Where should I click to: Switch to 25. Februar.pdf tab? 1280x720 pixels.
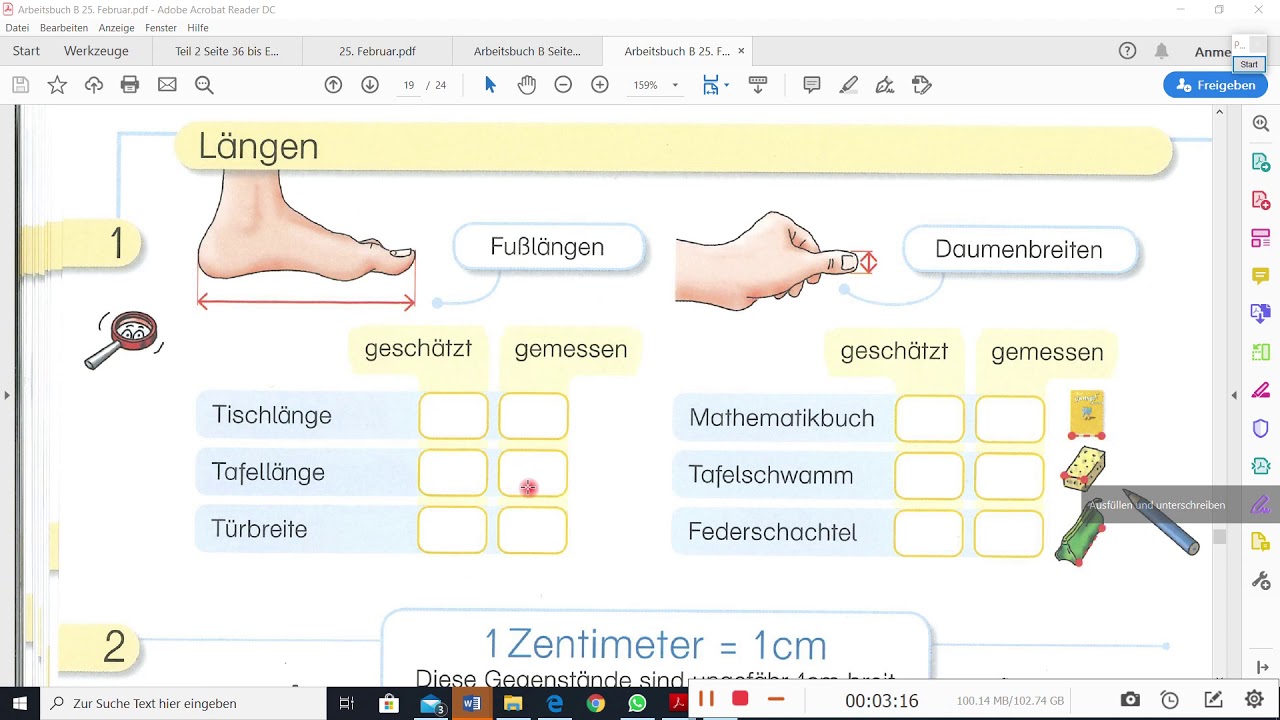pyautogui.click(x=377, y=51)
